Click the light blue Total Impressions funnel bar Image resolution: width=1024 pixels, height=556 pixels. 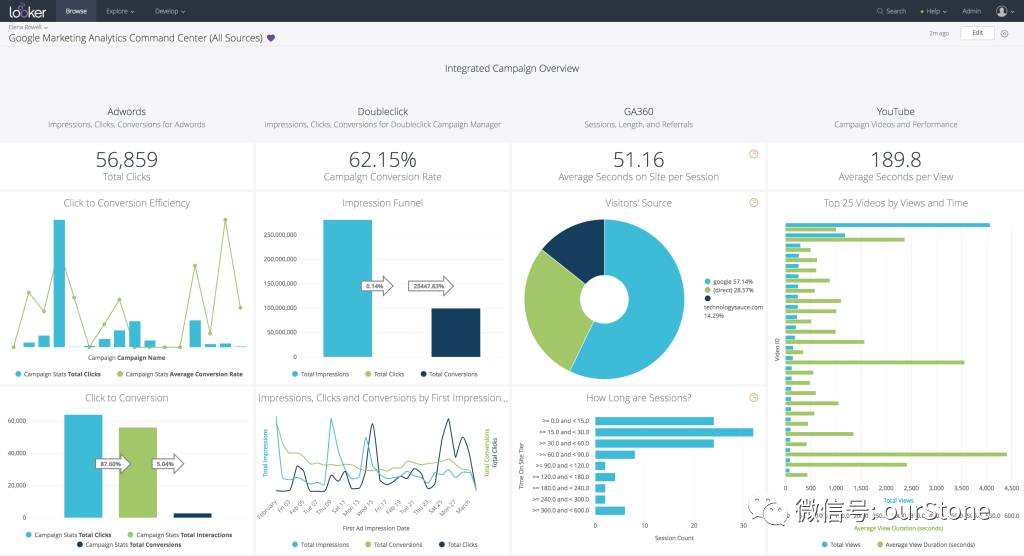tap(347, 288)
